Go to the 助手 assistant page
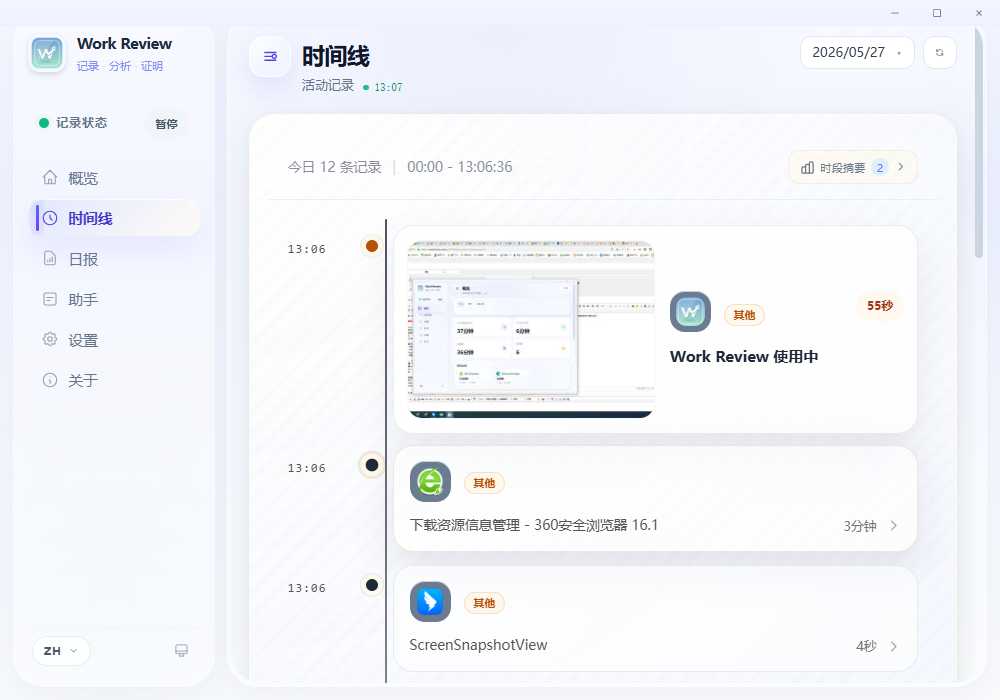Image resolution: width=1000 pixels, height=700 pixels. [115, 300]
